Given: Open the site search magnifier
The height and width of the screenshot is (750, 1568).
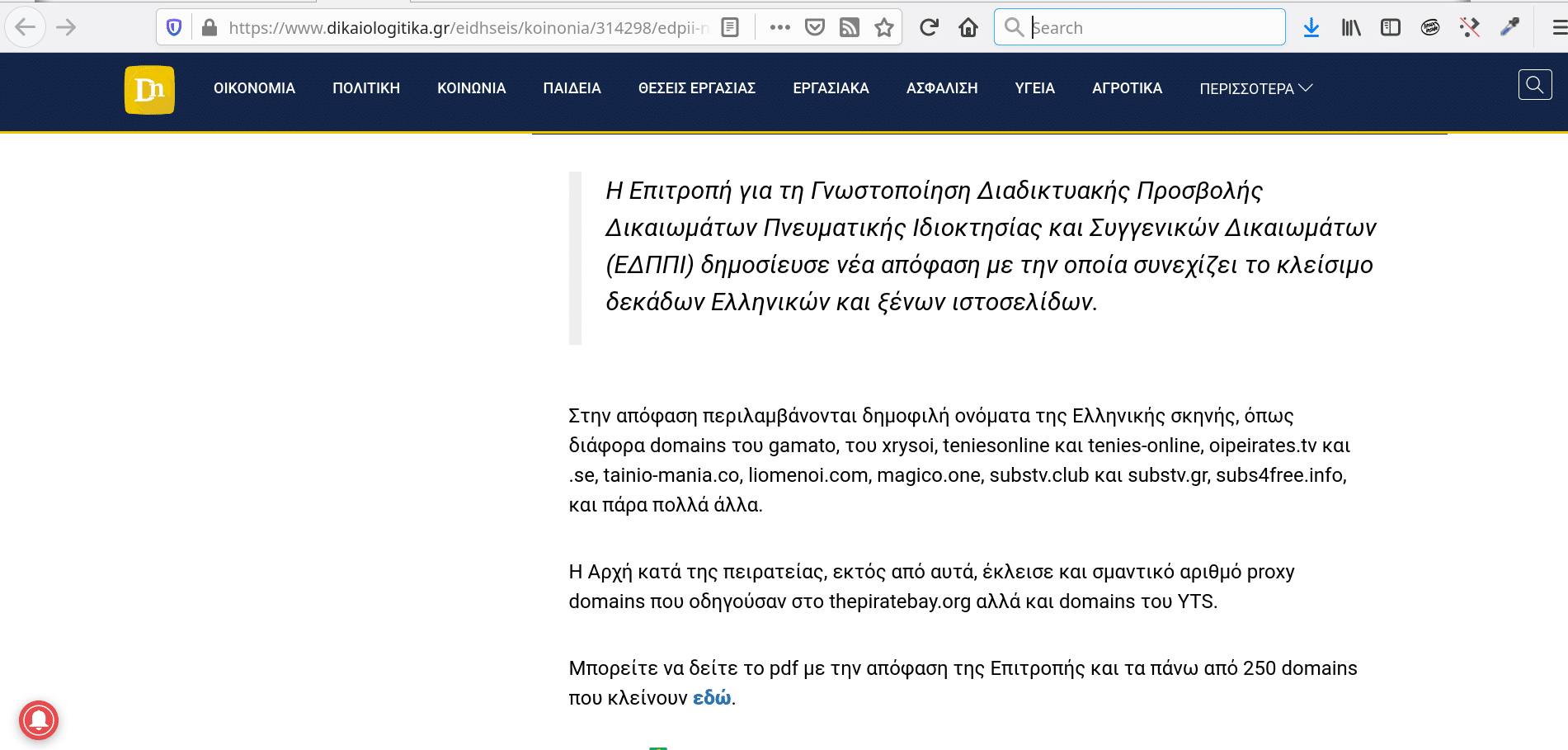Looking at the screenshot, I should pyautogui.click(x=1534, y=85).
